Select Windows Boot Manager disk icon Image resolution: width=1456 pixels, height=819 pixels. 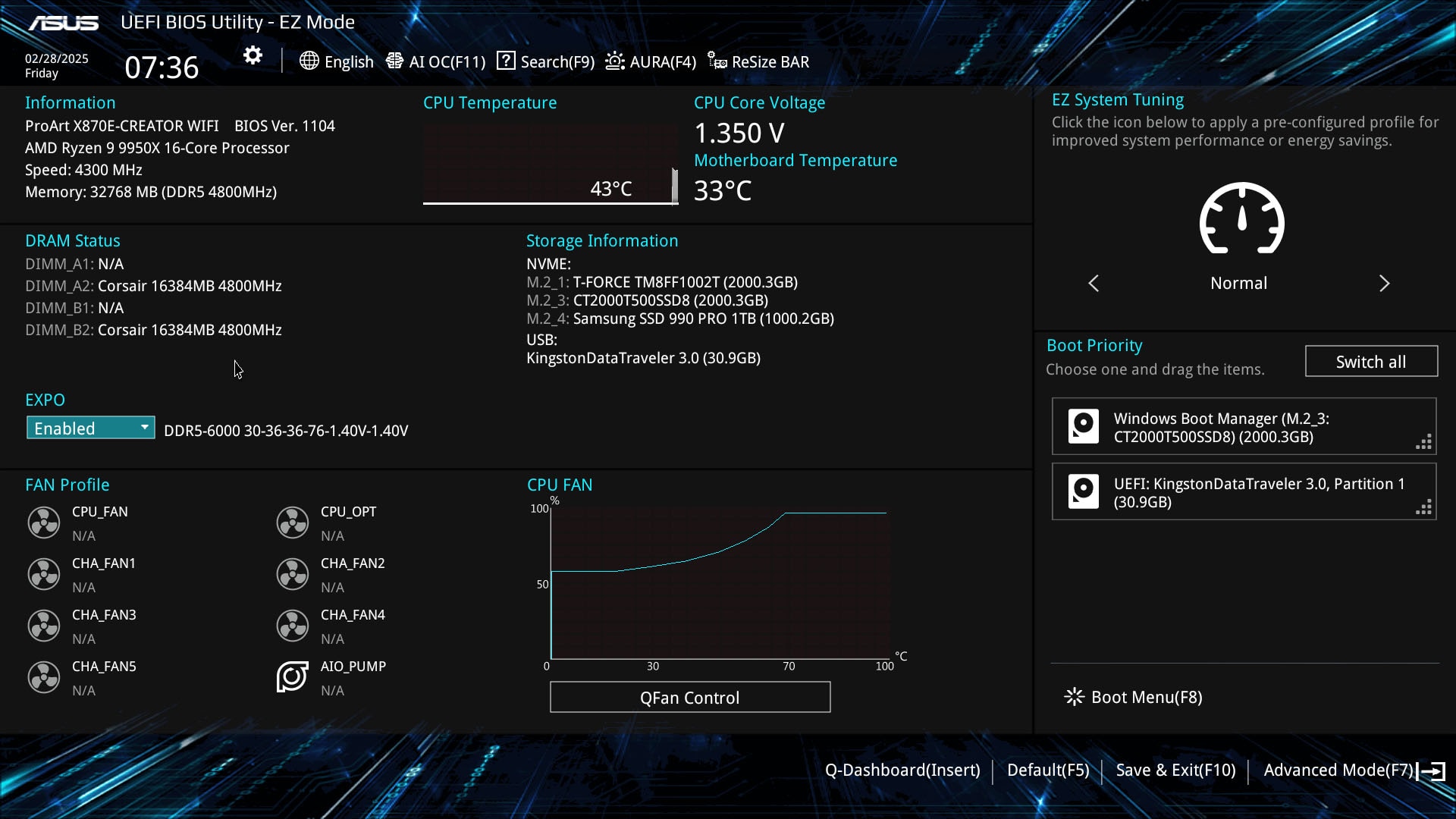(1083, 426)
